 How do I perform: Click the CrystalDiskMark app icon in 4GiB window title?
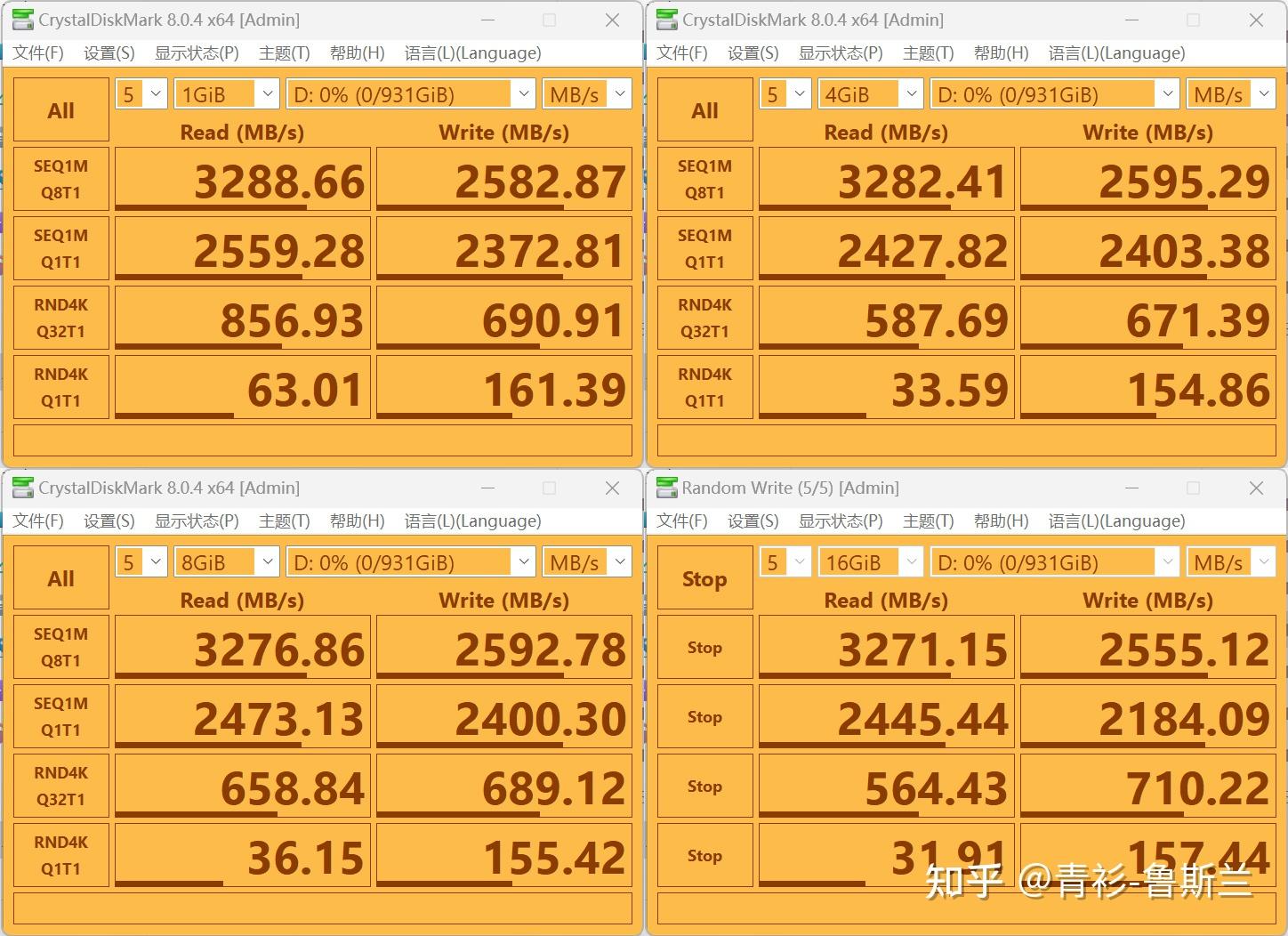coord(667,20)
